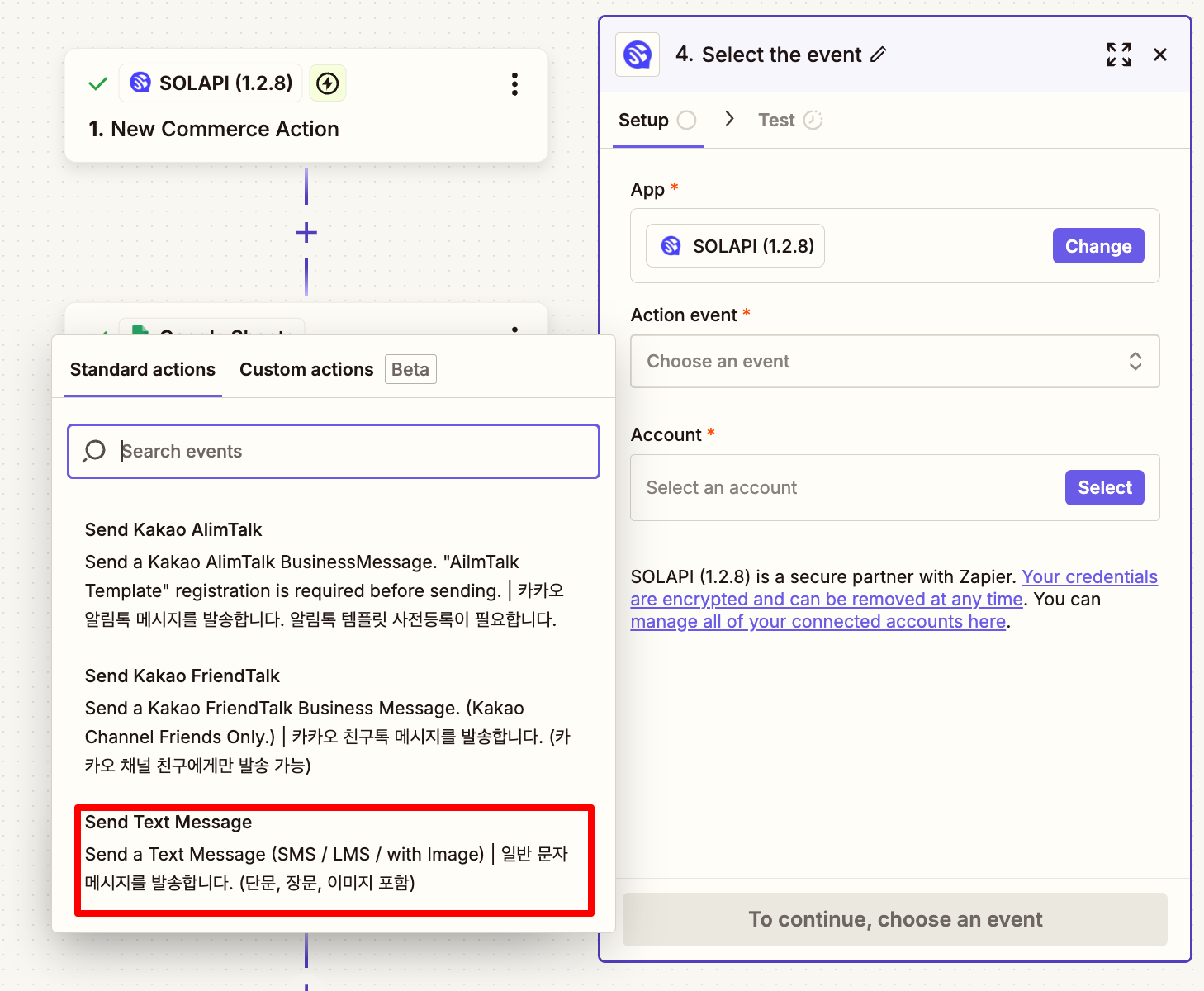This screenshot has height=991, width=1204.
Task: Switch to the Standard actions tab
Action: [143, 369]
